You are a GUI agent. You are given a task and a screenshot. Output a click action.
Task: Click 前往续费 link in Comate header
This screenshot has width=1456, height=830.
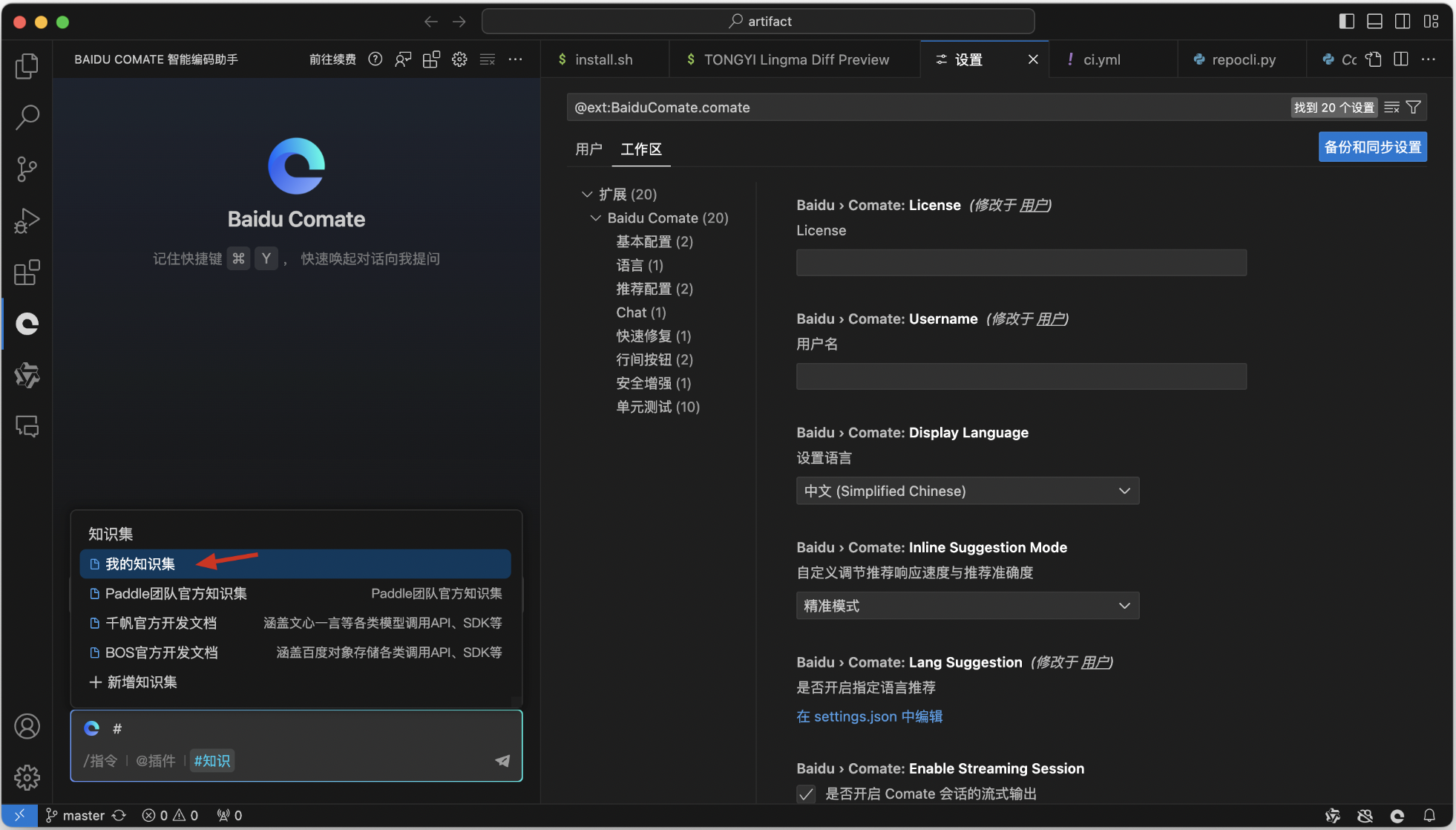332,59
